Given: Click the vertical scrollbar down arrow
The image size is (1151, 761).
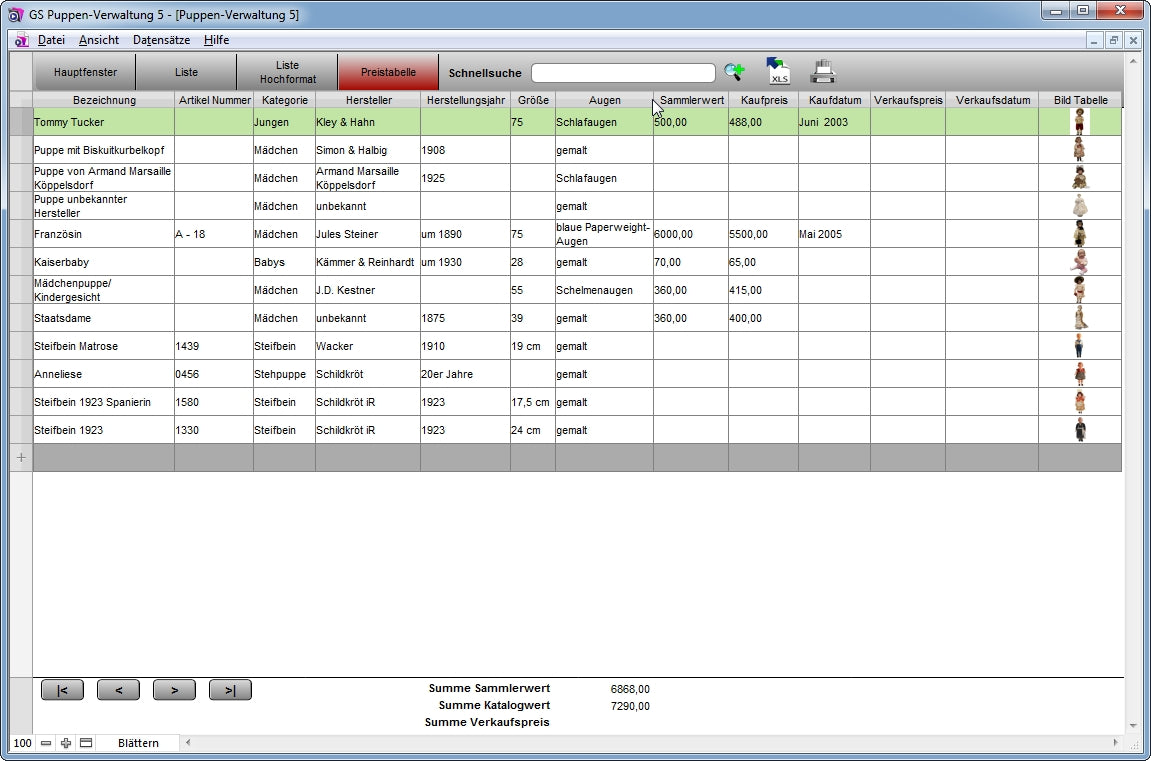Looking at the screenshot, I should 1133,726.
